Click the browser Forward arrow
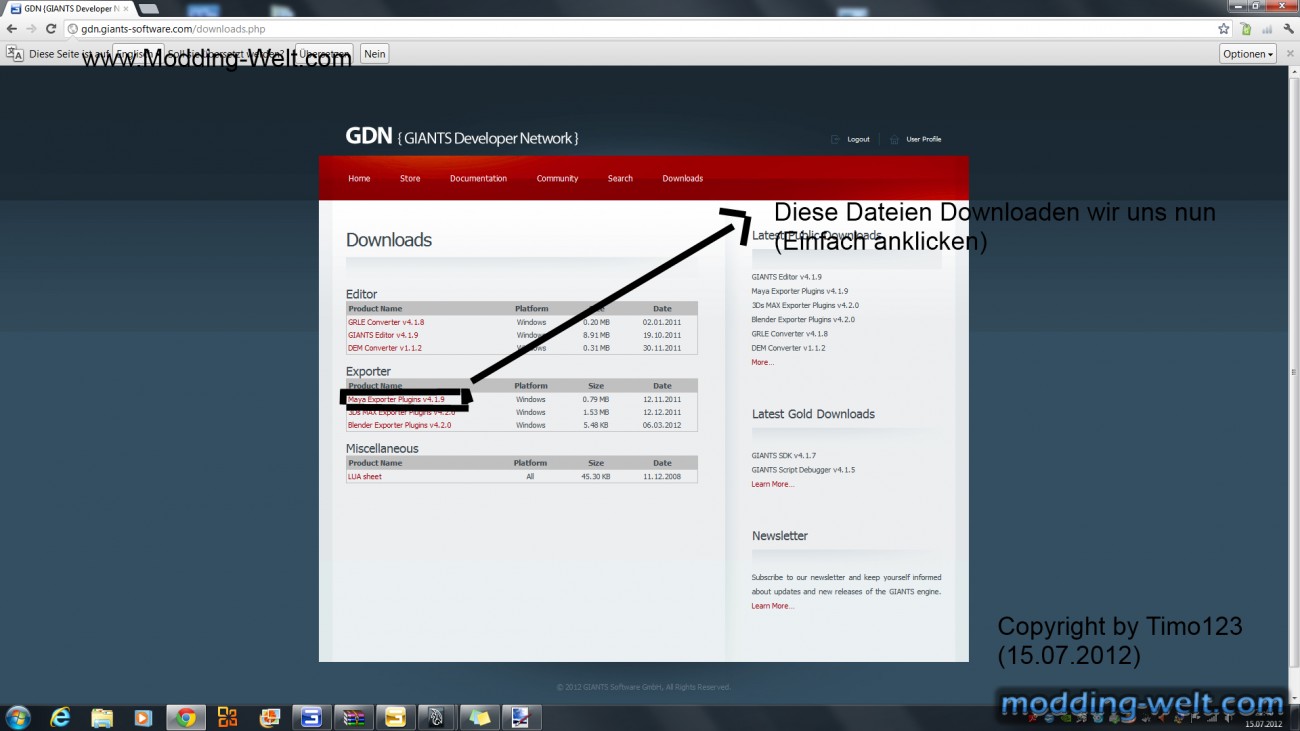This screenshot has width=1300, height=731. pos(31,29)
